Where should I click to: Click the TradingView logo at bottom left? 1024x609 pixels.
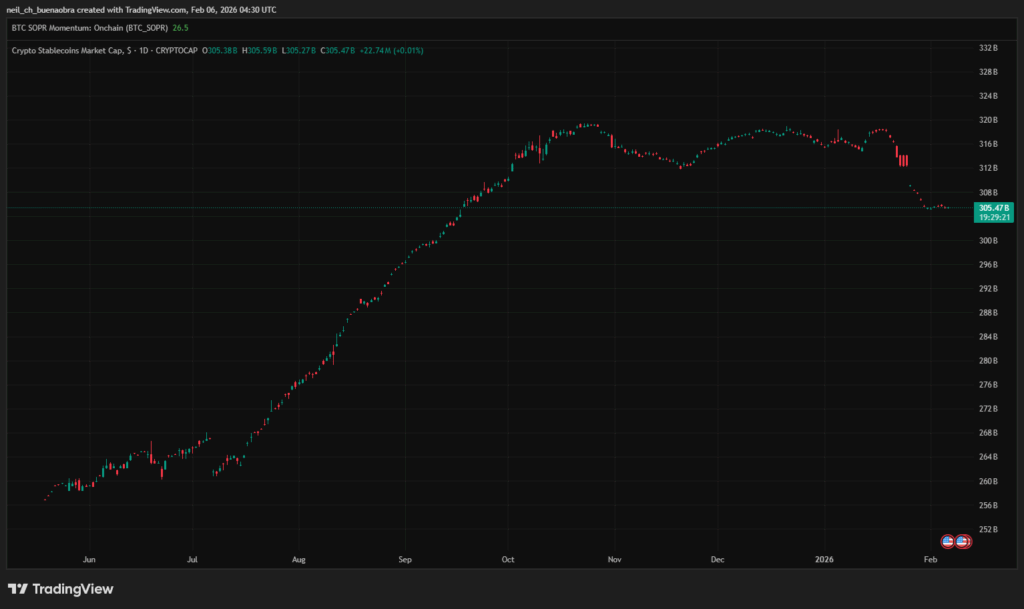[x=60, y=589]
